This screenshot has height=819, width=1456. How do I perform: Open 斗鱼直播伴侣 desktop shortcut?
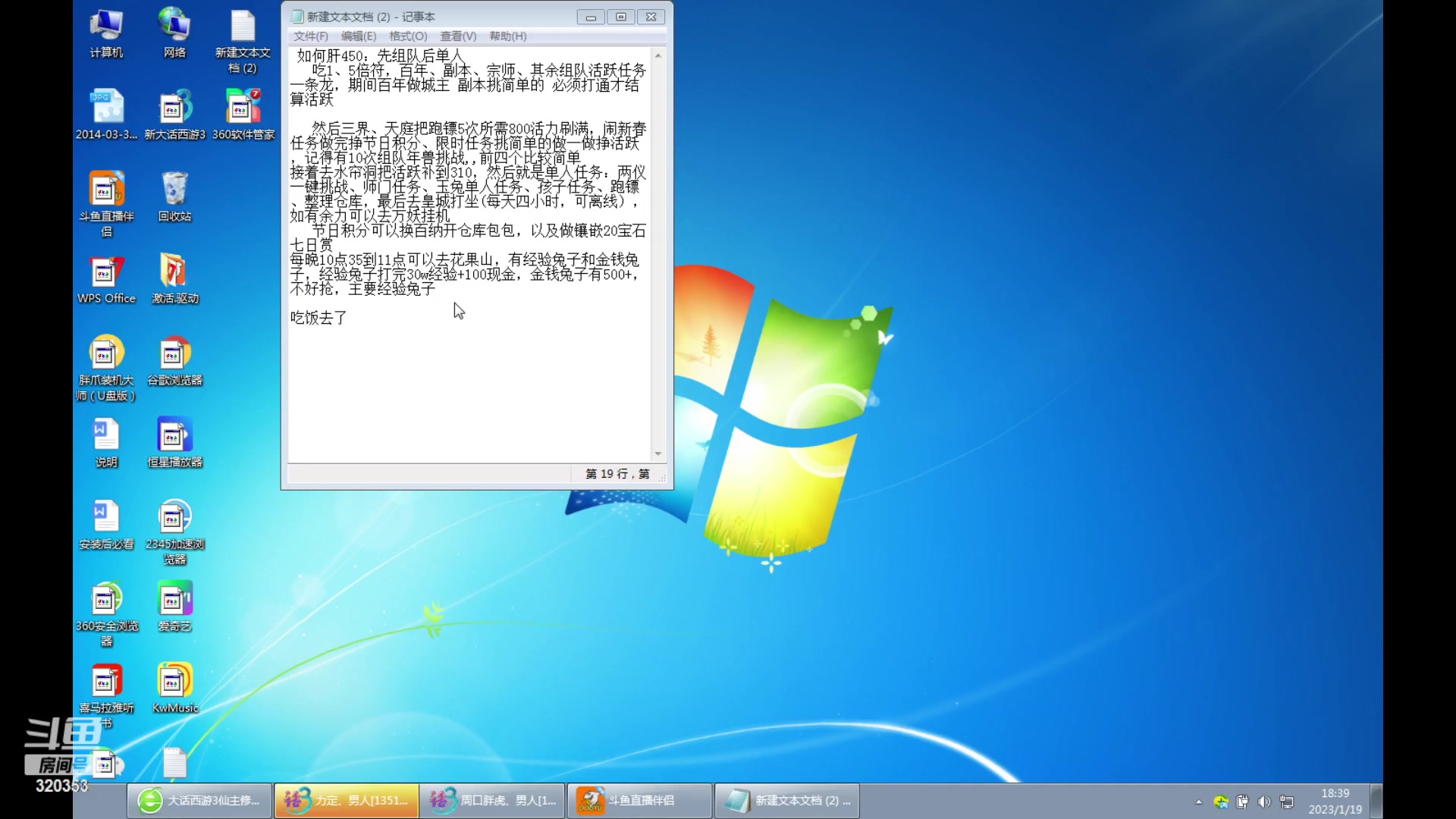pyautogui.click(x=106, y=204)
